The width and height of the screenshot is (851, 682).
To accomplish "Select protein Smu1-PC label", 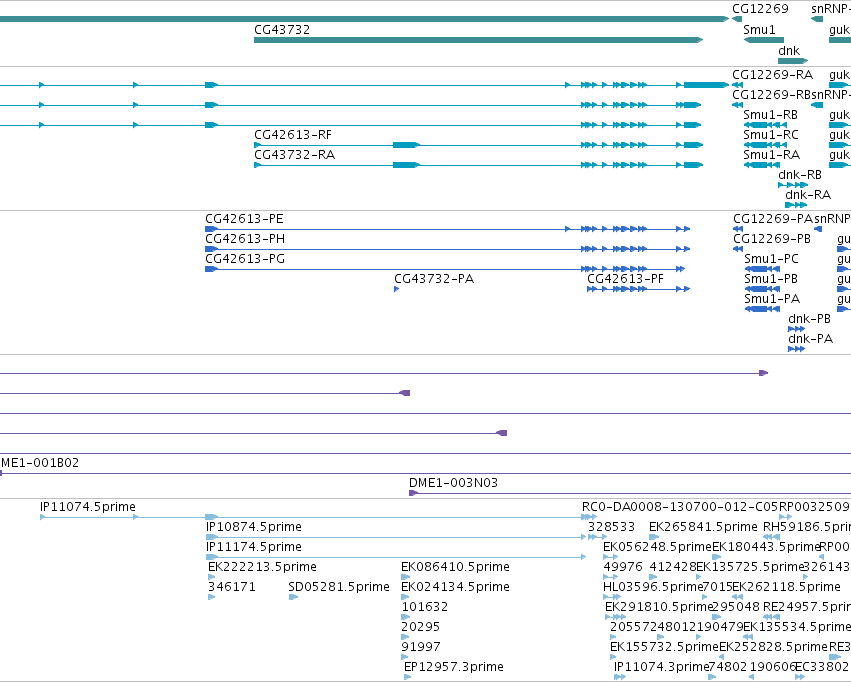I will point(771,259).
